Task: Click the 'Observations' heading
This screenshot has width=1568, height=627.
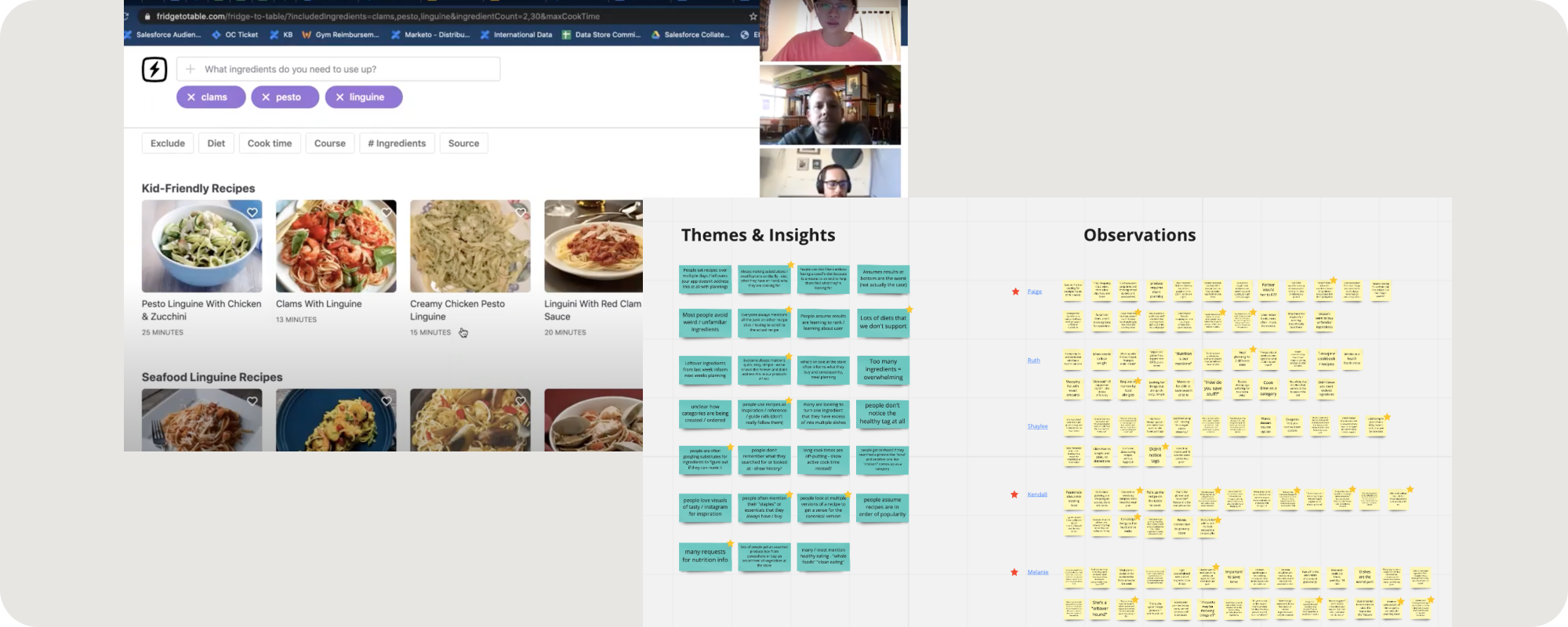Action: click(1140, 235)
